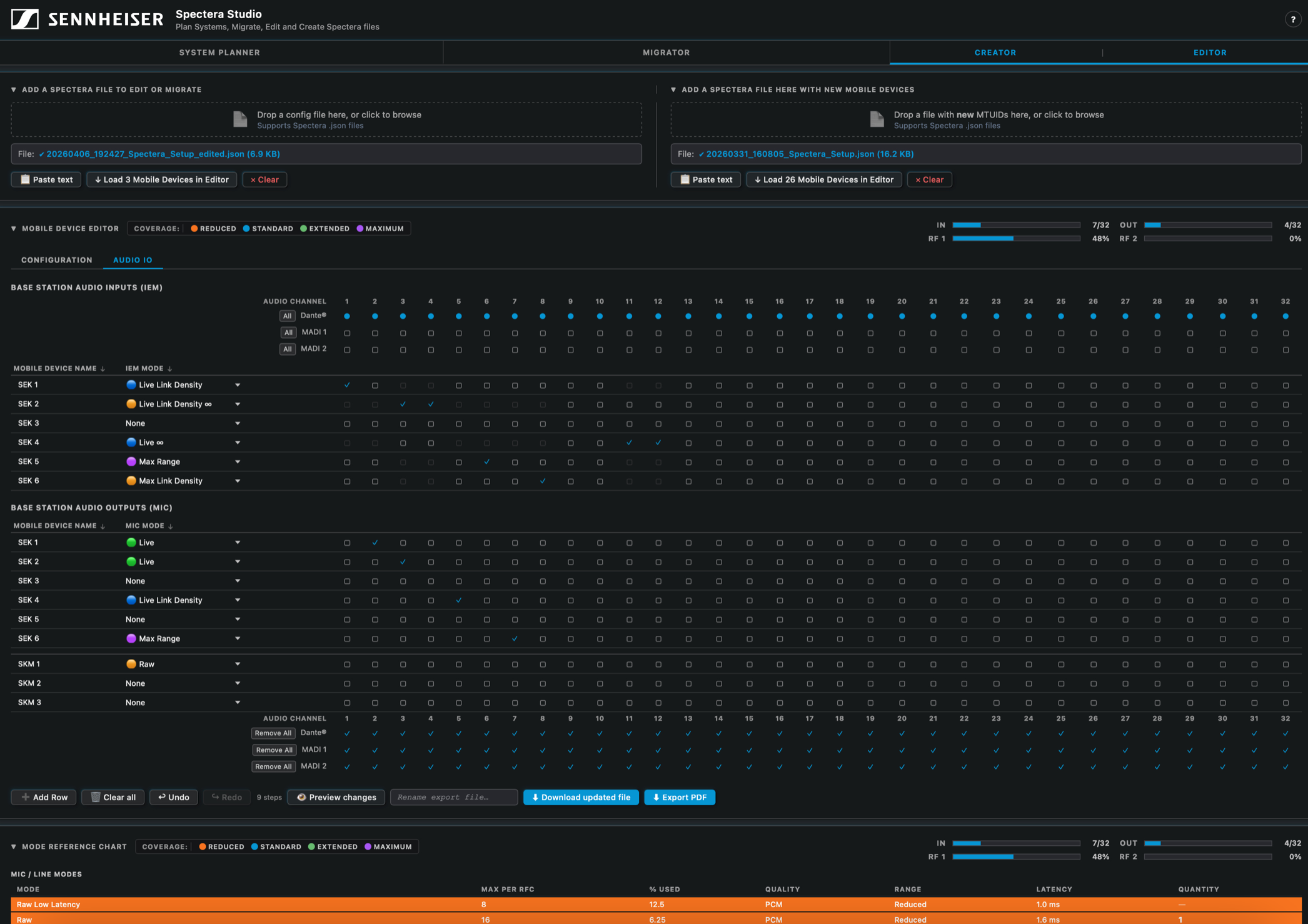Click the new MTUIDs drop zone file icon

point(877,119)
